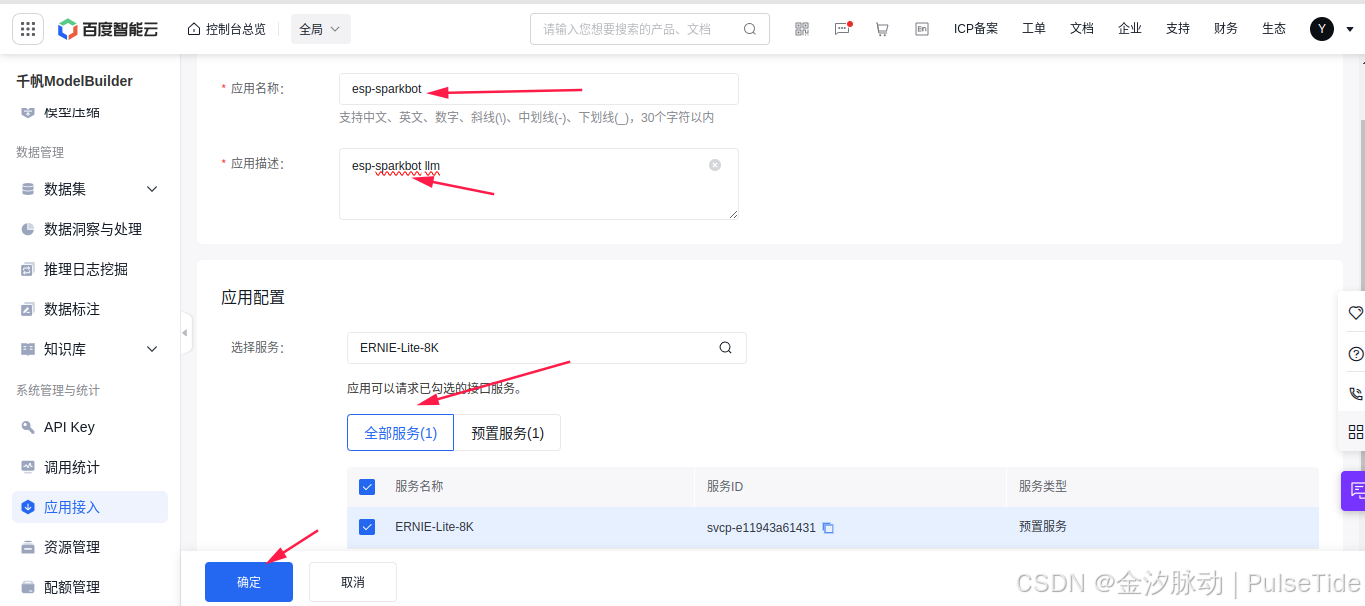Uncheck the ERNIE-Lite-8K row checkbox
Viewport: 1365px width, 606px height.
(x=367, y=527)
